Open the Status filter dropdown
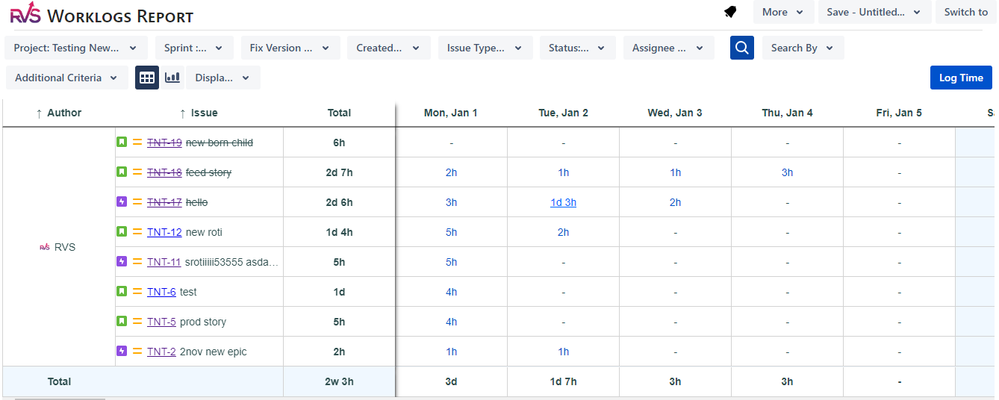This screenshot has height=400, width=999. point(578,48)
